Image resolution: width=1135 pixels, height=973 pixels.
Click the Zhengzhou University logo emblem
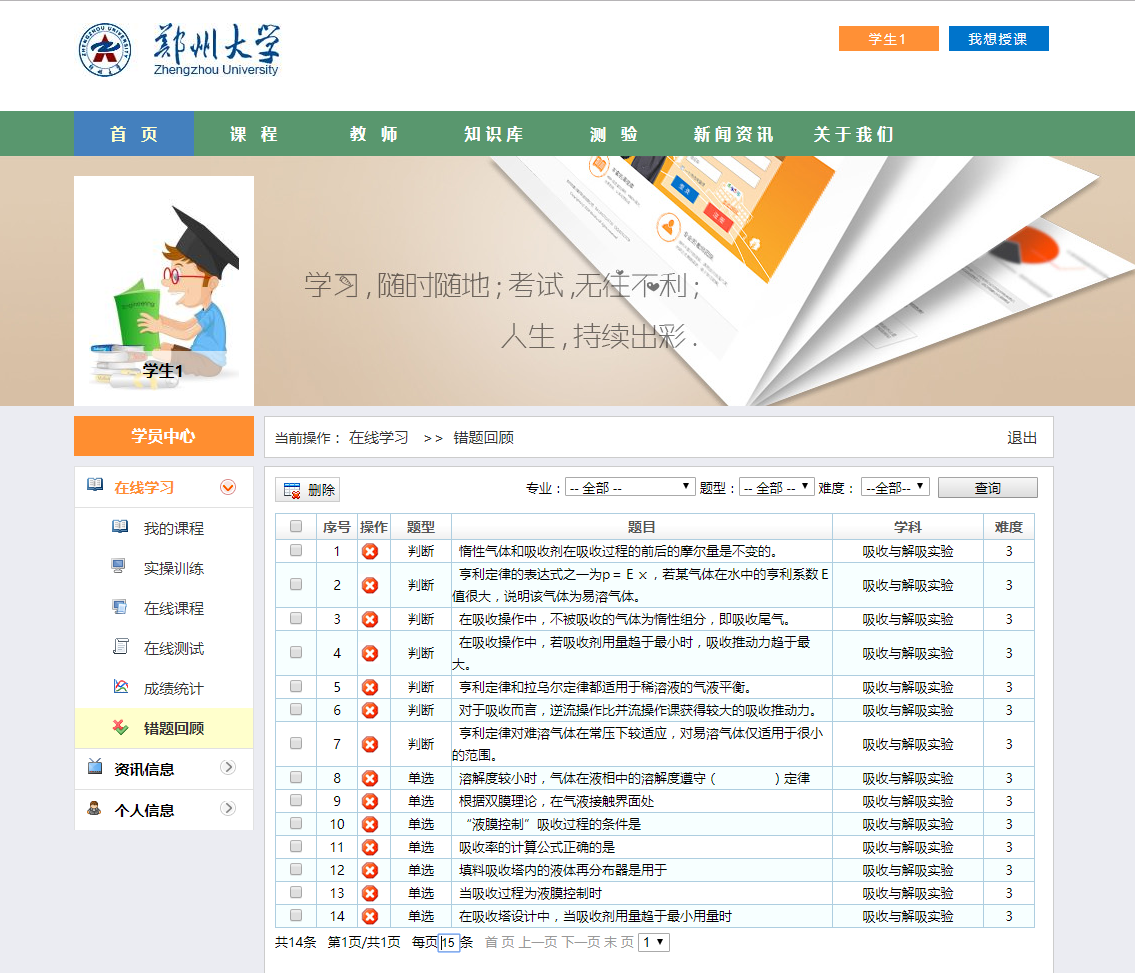105,50
